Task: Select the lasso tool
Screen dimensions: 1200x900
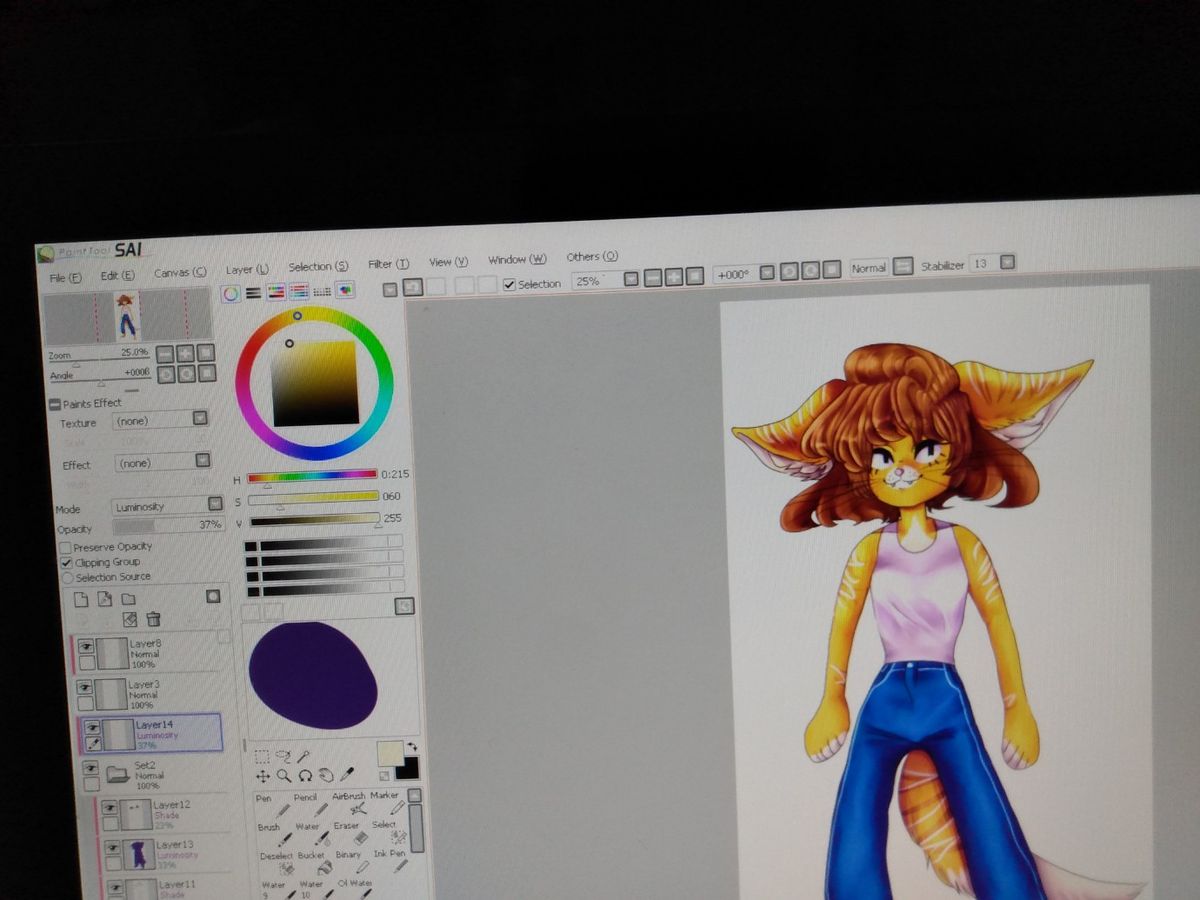Action: tap(283, 757)
